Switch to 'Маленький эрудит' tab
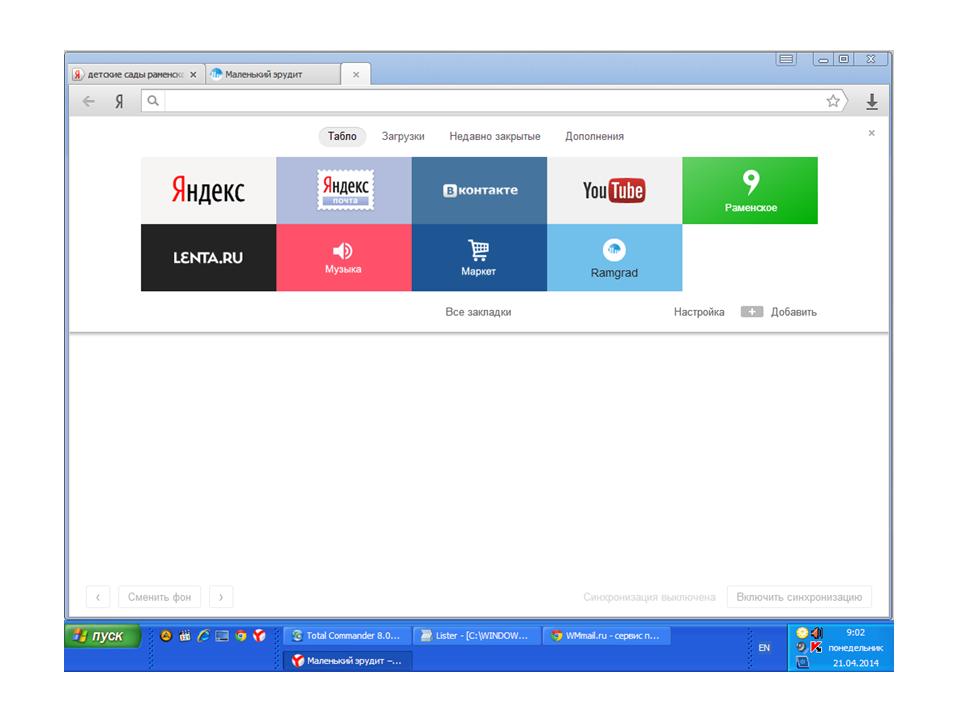This screenshot has height=720, width=960. (273, 74)
